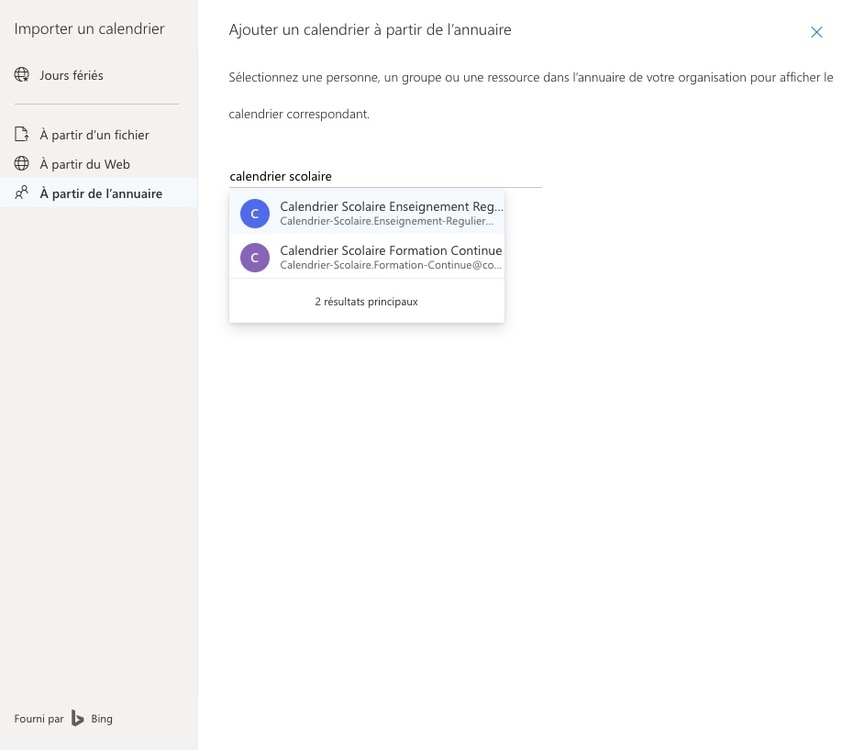Click the Calendrier-Scolaire.Enseignement-Regulier... email text
The height and width of the screenshot is (750, 853).
pos(387,221)
